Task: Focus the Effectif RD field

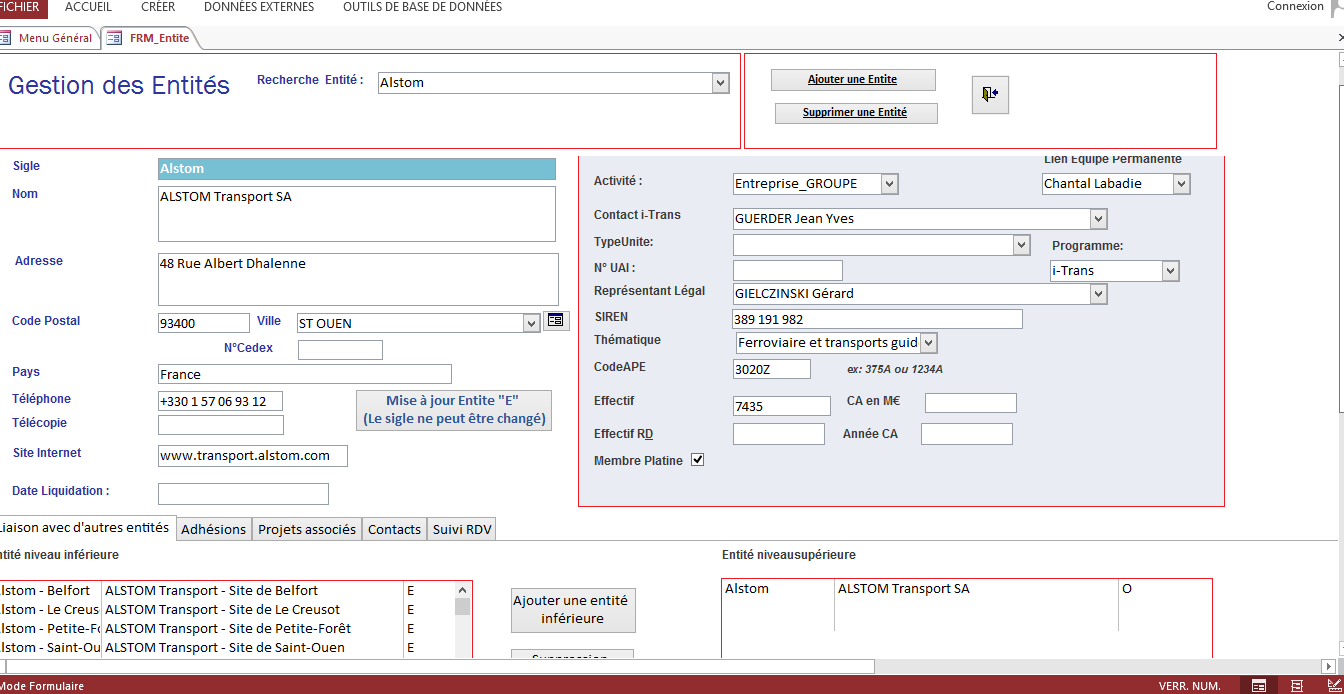Action: (779, 434)
